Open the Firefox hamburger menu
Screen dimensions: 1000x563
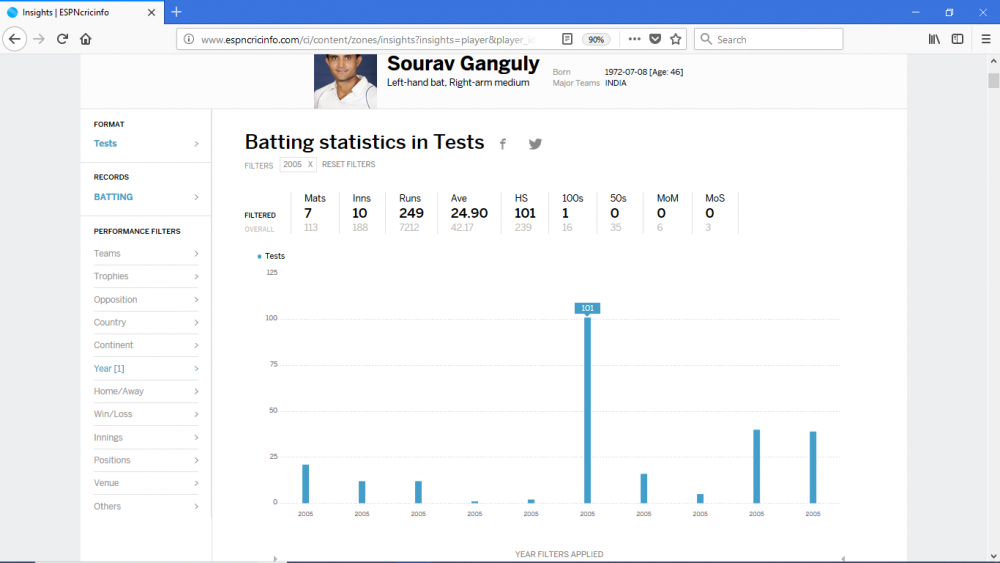pyautogui.click(x=985, y=39)
